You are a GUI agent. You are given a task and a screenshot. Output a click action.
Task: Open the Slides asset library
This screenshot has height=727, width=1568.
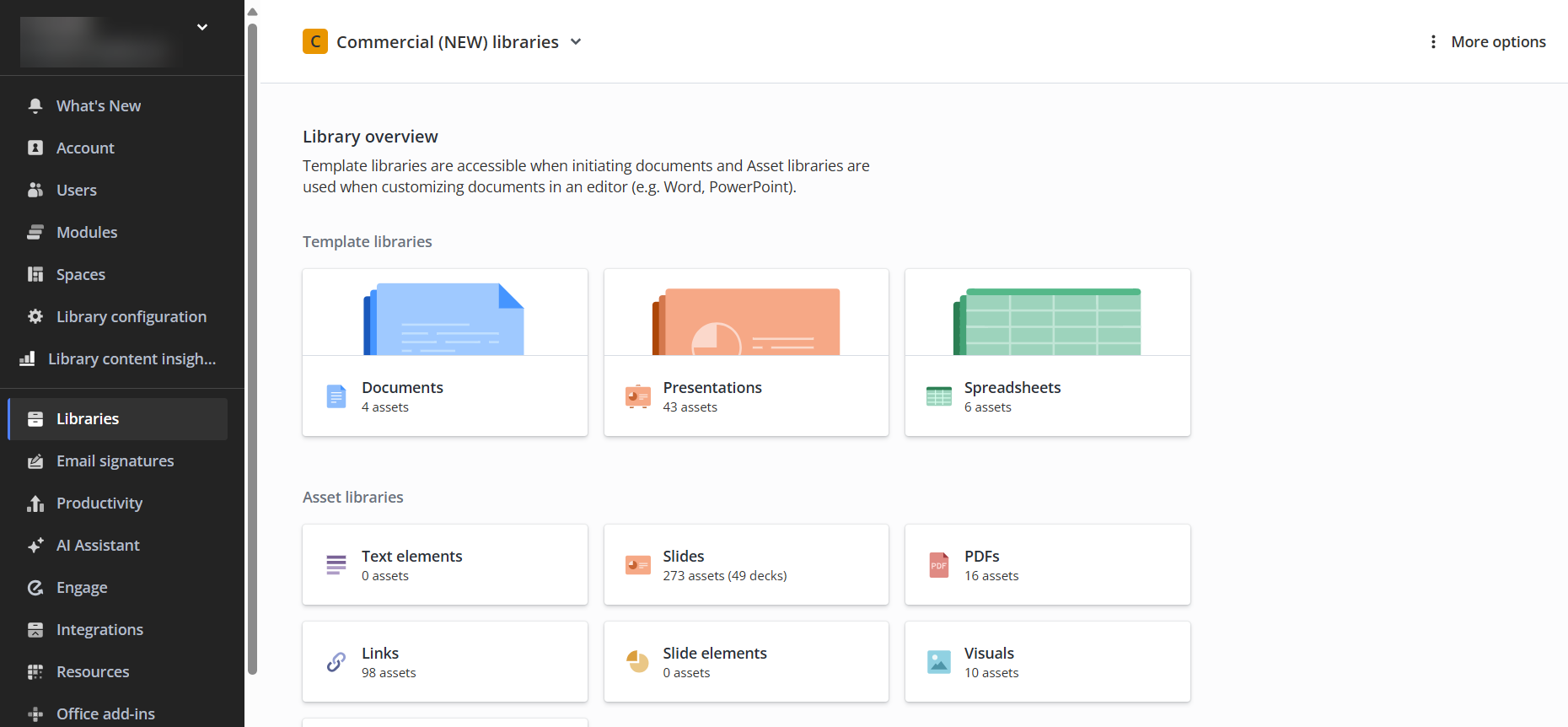[746, 565]
